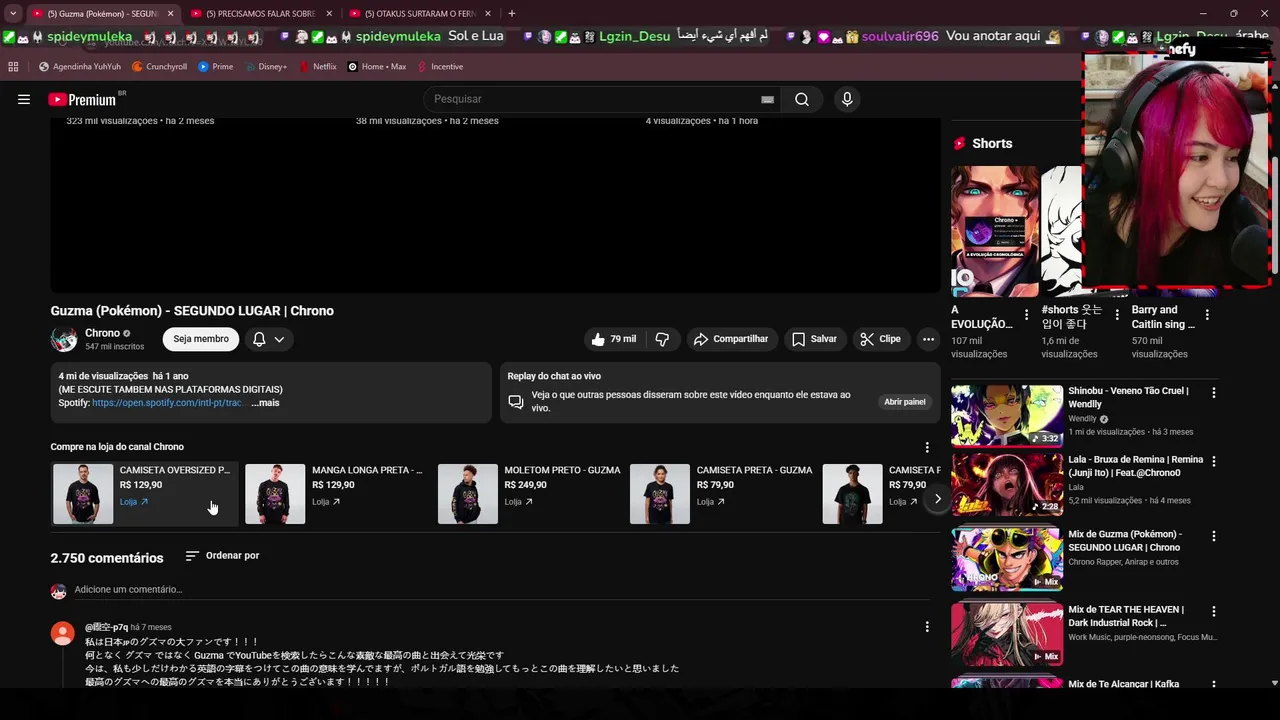This screenshot has width=1280, height=720.
Task: Open Mix de Guzma (Pokémon) playlist
Action: 1007,559
